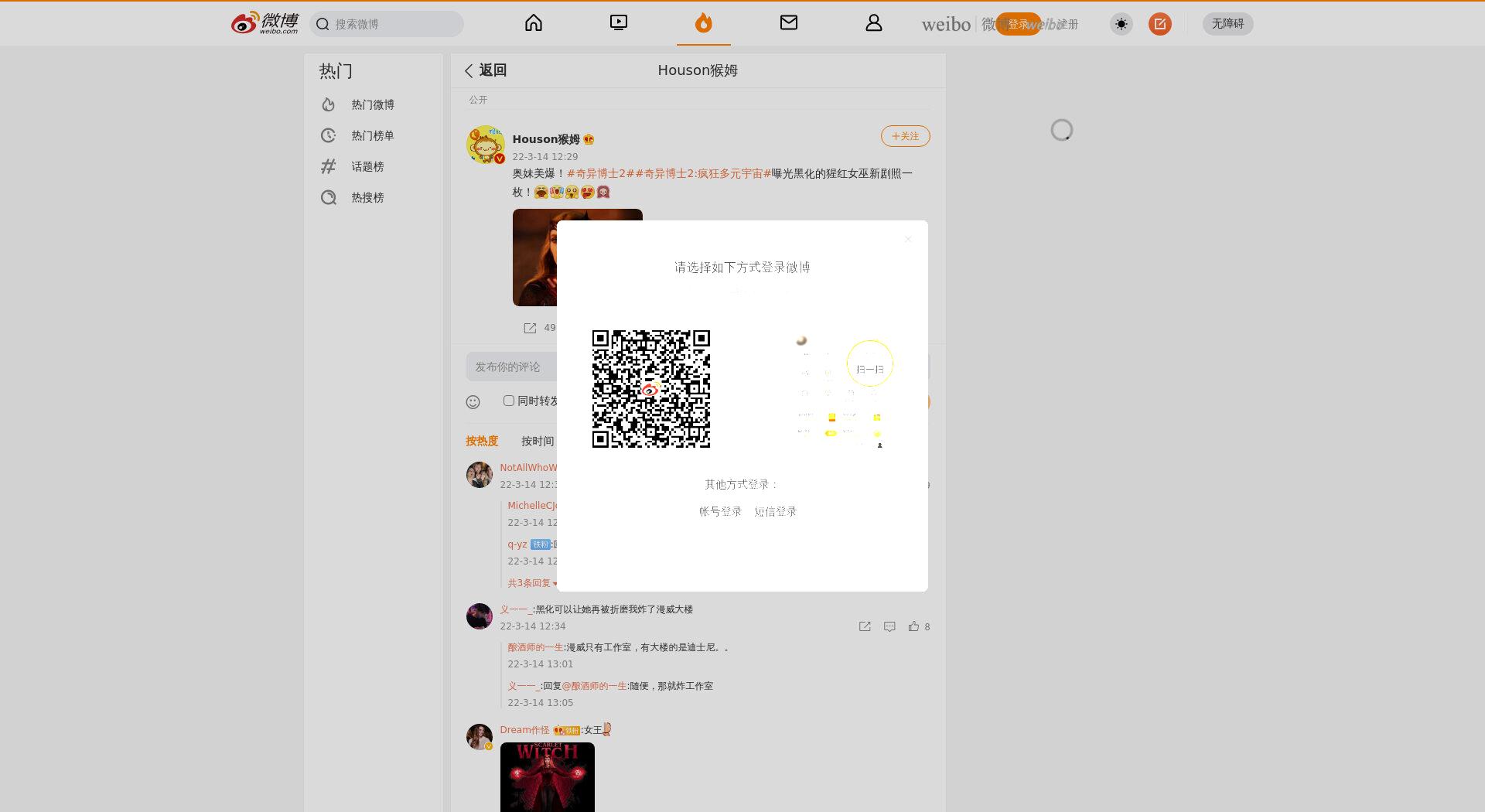Screen dimensions: 1485x812
Task: Open the messages envelope icon
Action: click(x=789, y=23)
